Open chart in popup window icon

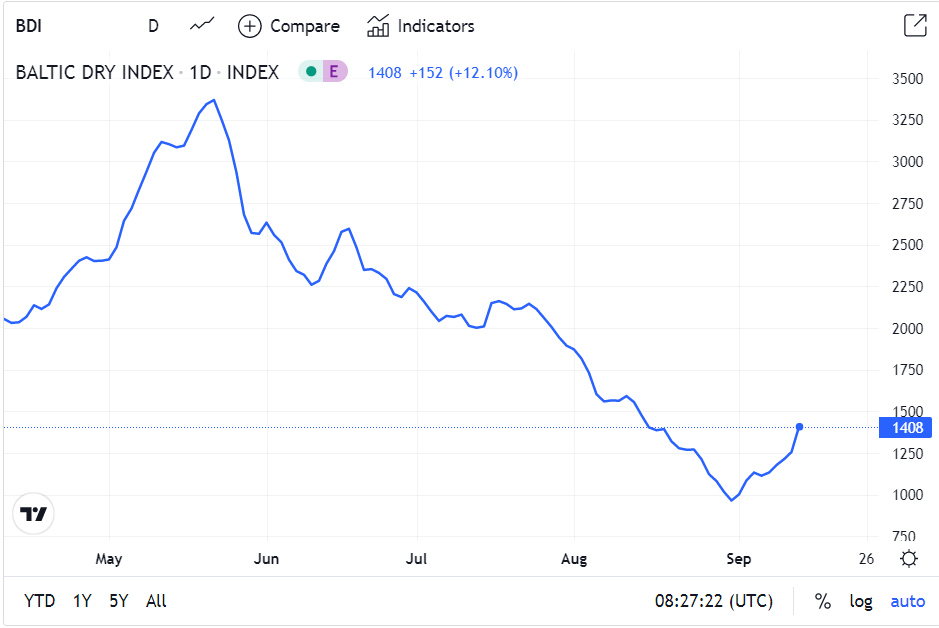pos(914,26)
